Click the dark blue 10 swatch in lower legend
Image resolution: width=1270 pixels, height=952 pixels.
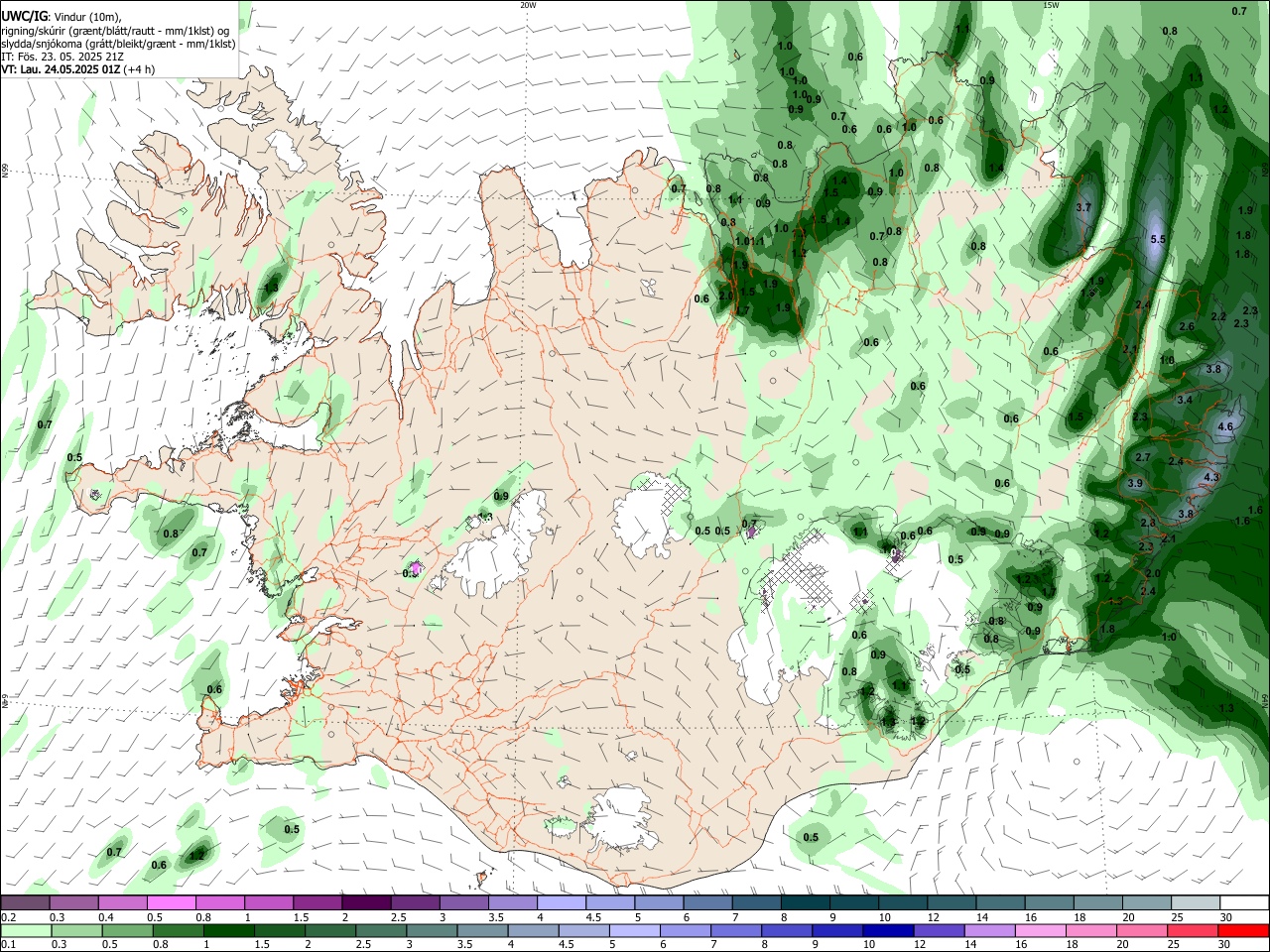coord(888,930)
